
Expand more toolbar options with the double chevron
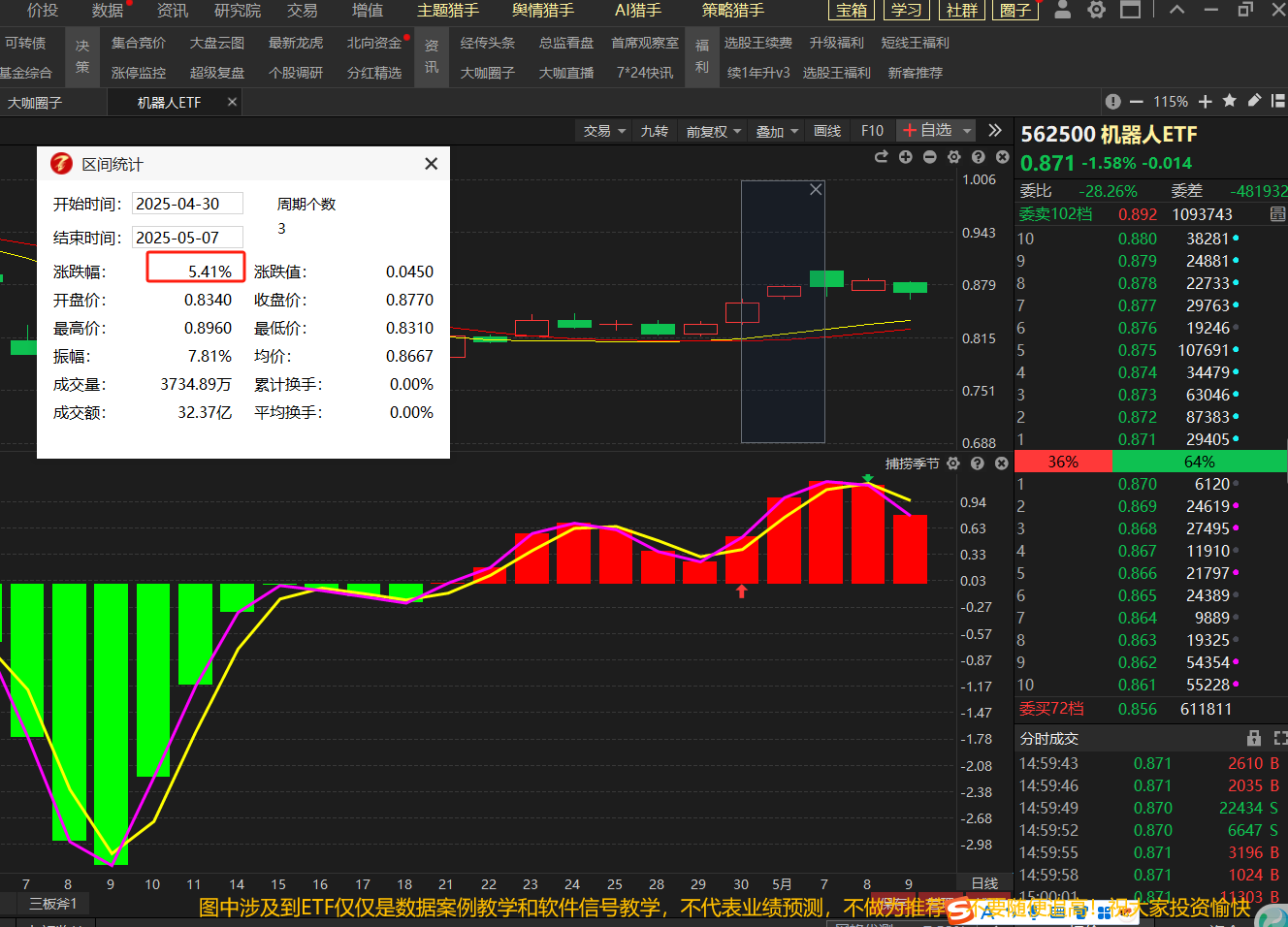995,130
